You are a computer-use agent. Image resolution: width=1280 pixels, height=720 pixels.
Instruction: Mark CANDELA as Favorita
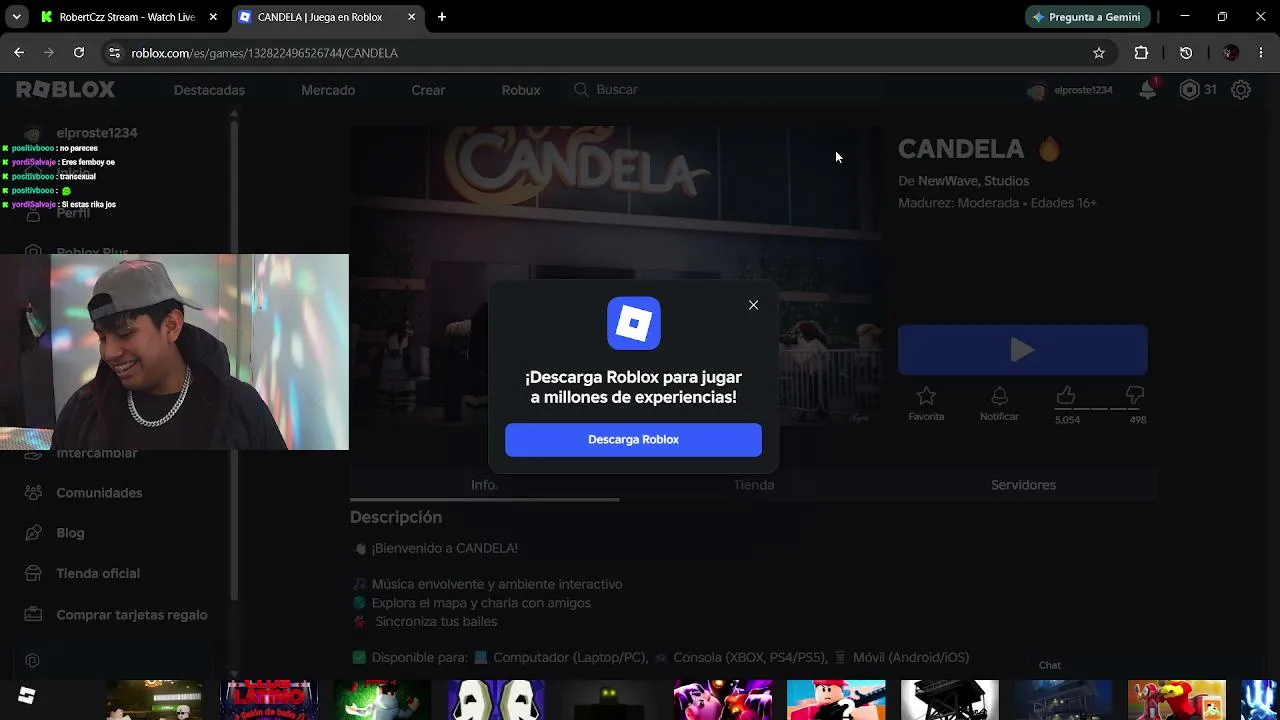[926, 403]
